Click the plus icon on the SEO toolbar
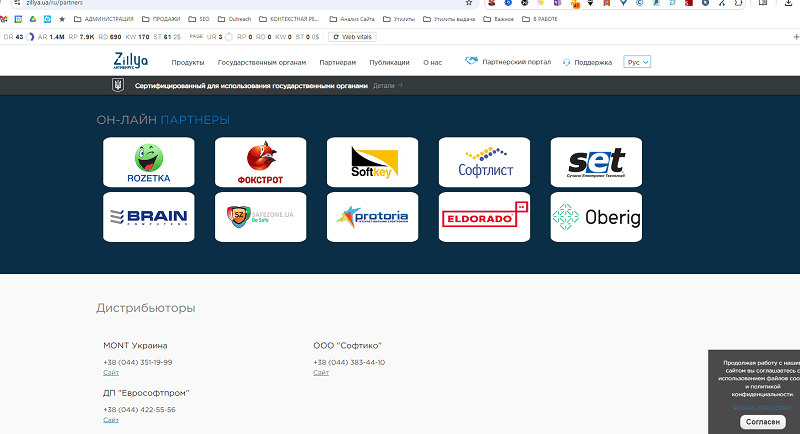Image resolution: width=800 pixels, height=434 pixels. (796, 37)
